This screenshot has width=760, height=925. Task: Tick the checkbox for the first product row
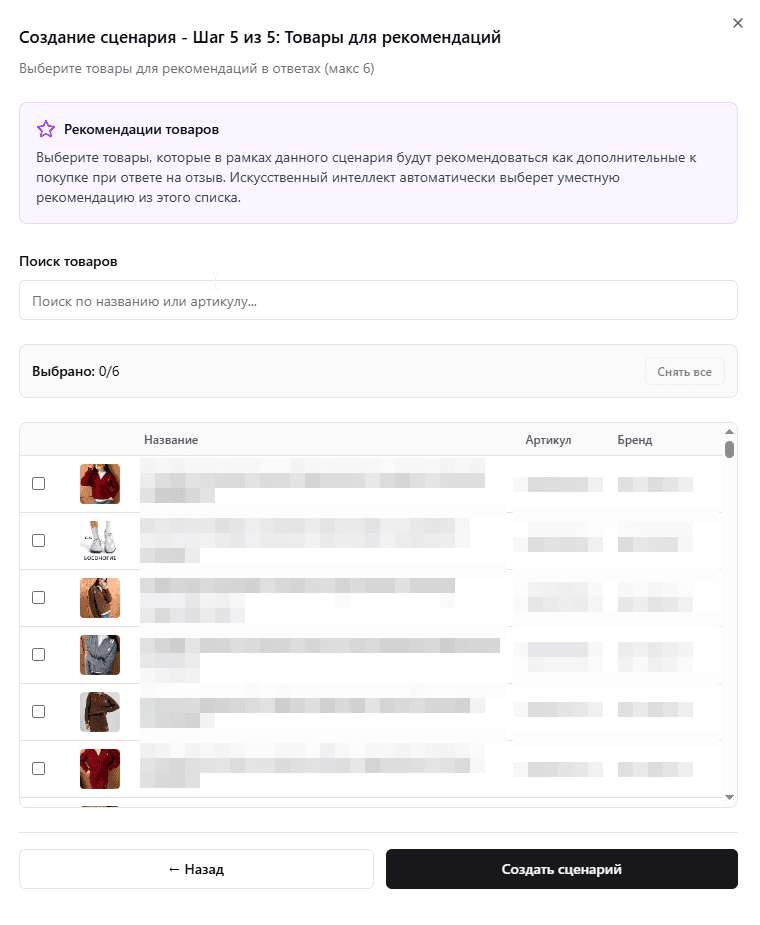[39, 483]
